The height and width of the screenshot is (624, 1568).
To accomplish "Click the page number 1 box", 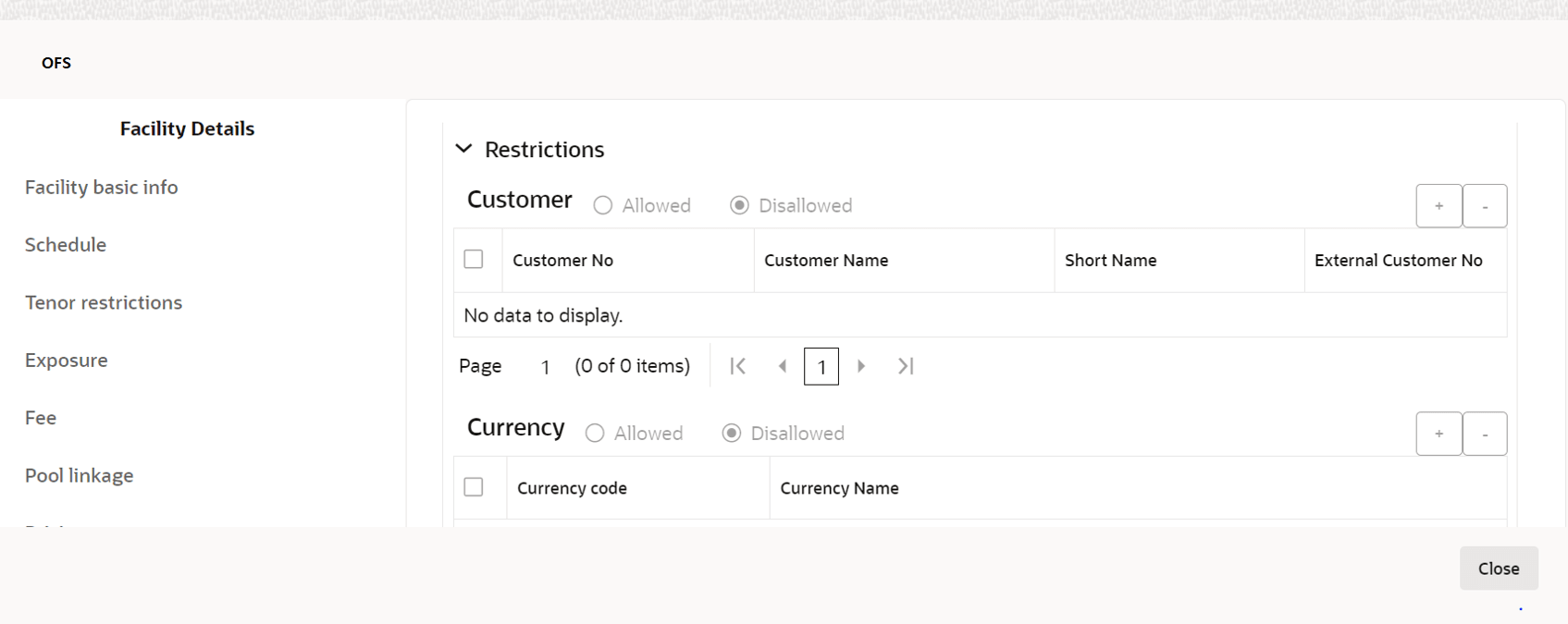I will tap(821, 367).
